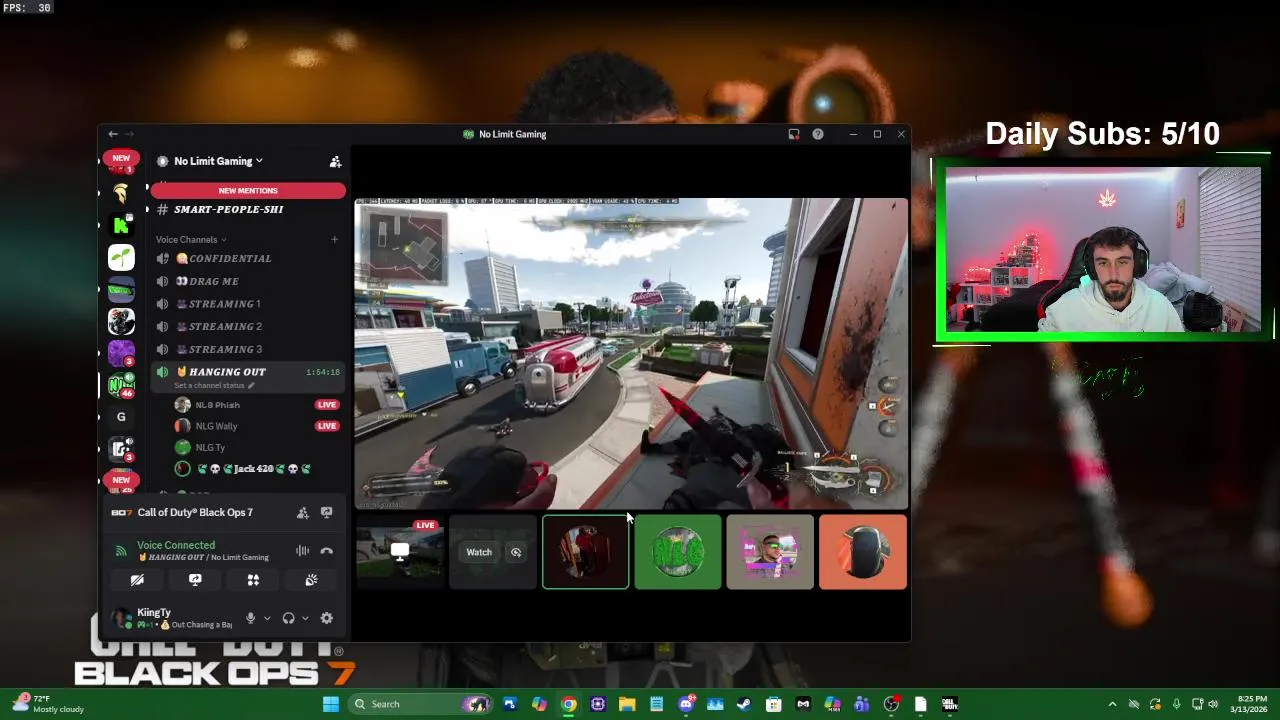Click the pop-out icon beside Watch
Viewport: 1280px width, 720px height.
516,552
